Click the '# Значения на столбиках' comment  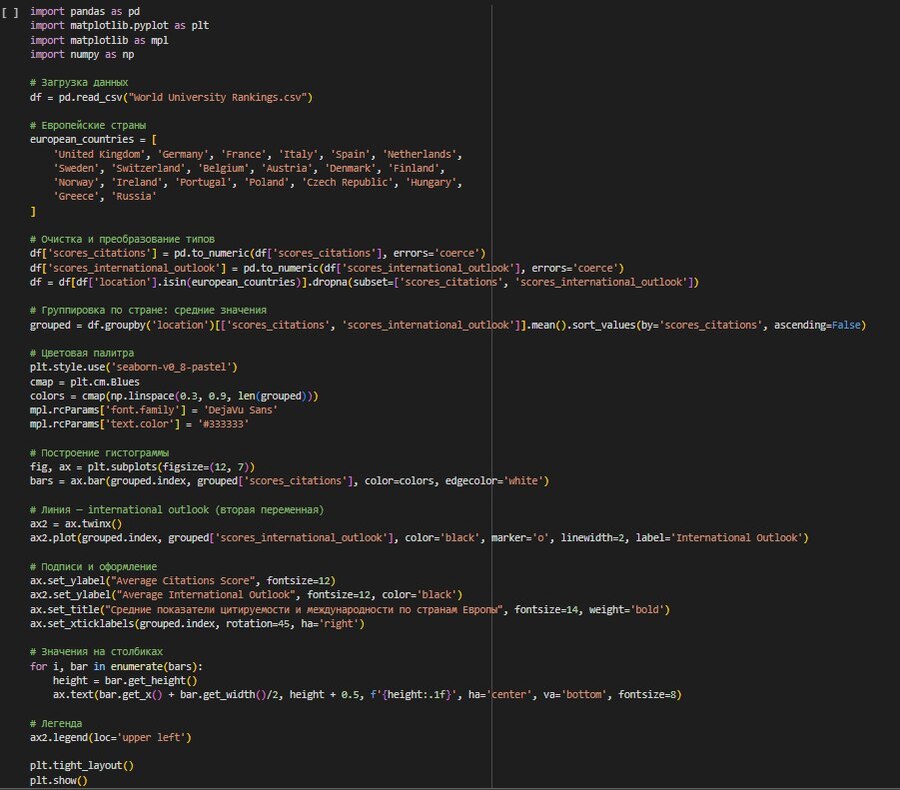pyautogui.click(x=96, y=652)
